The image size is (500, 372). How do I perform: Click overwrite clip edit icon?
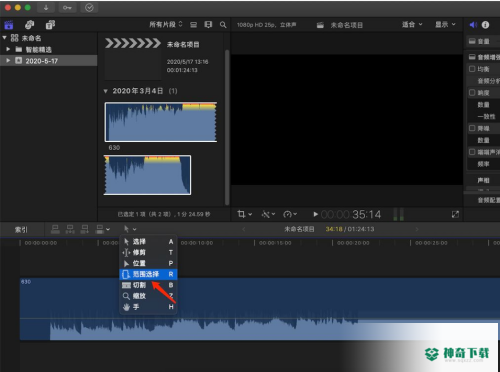[100, 229]
